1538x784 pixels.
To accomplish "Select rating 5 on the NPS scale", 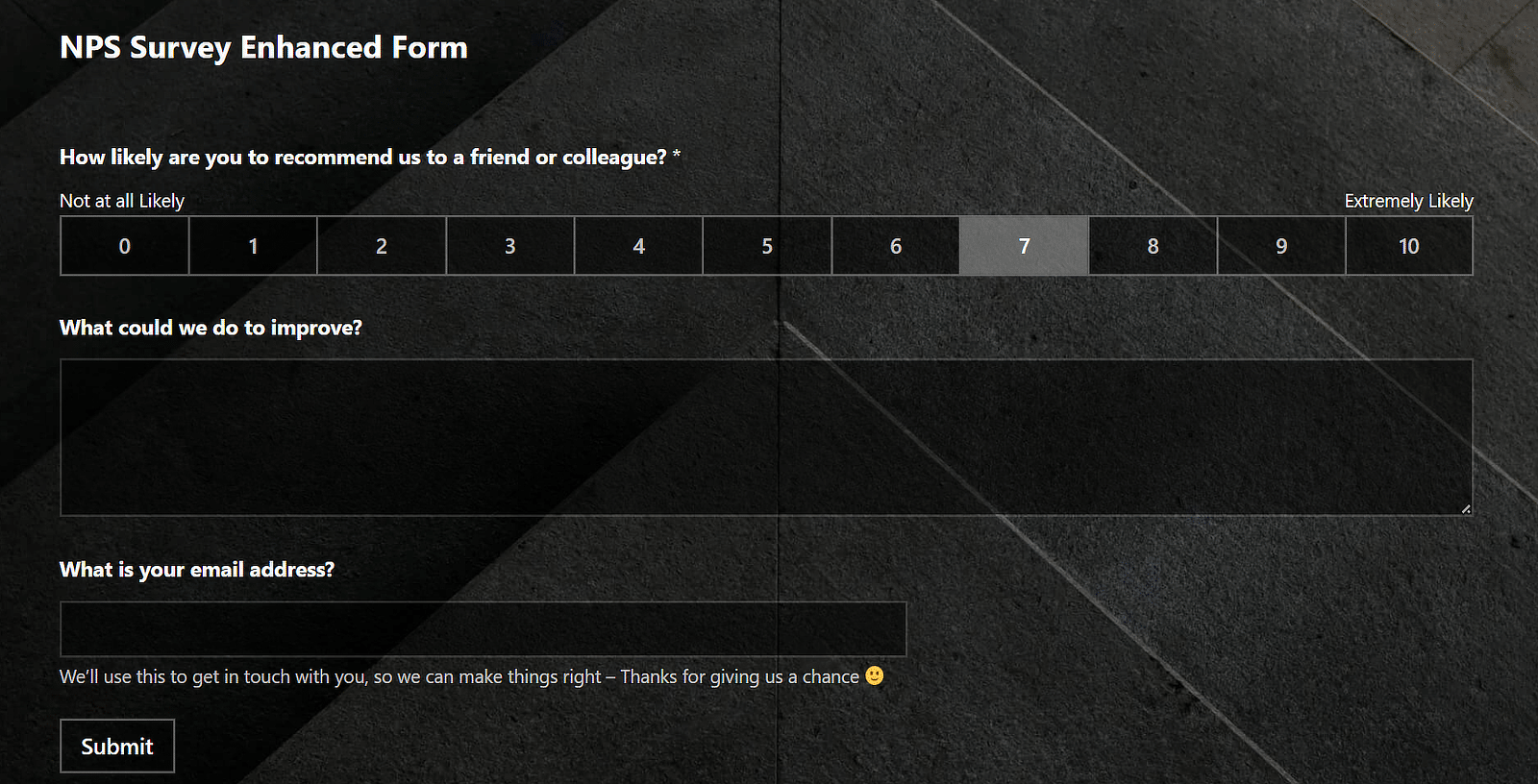I will [x=767, y=246].
